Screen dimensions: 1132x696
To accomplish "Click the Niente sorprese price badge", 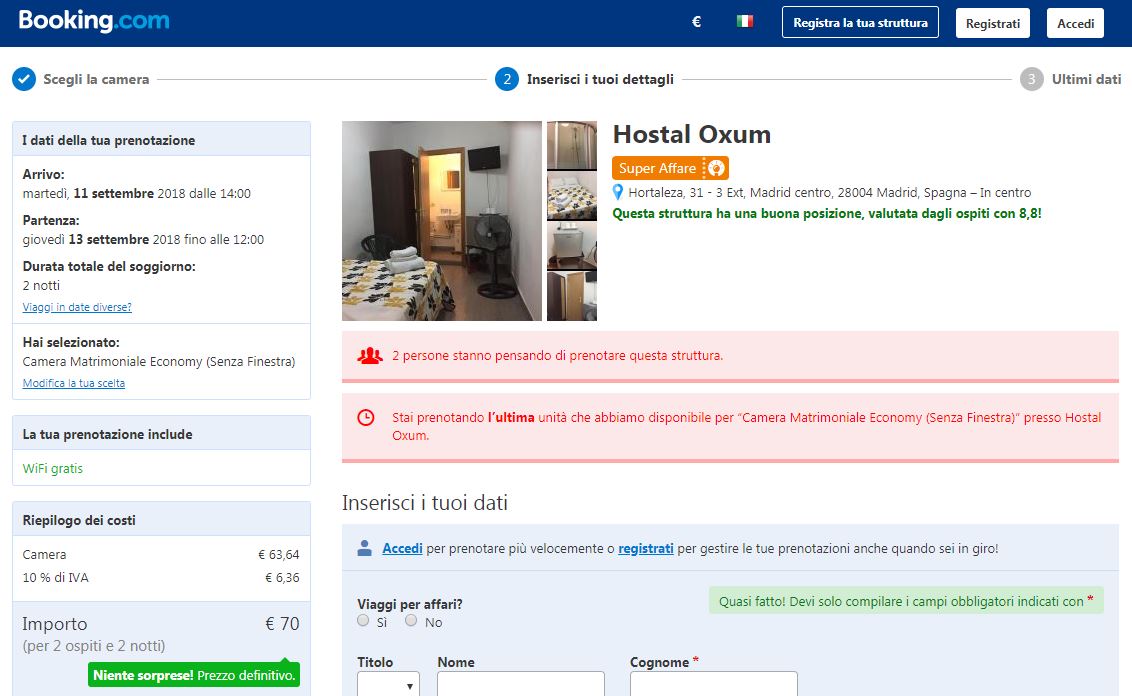I will pyautogui.click(x=194, y=675).
